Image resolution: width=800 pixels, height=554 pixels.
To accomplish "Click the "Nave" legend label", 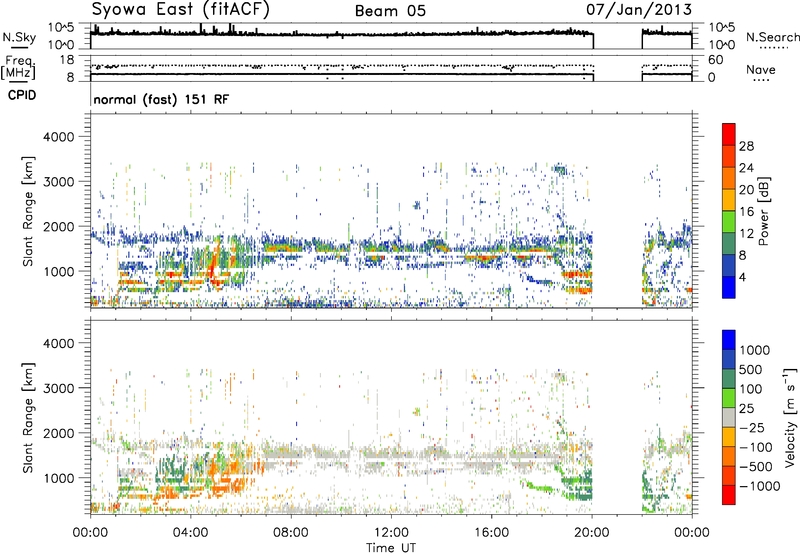I will tap(761, 69).
